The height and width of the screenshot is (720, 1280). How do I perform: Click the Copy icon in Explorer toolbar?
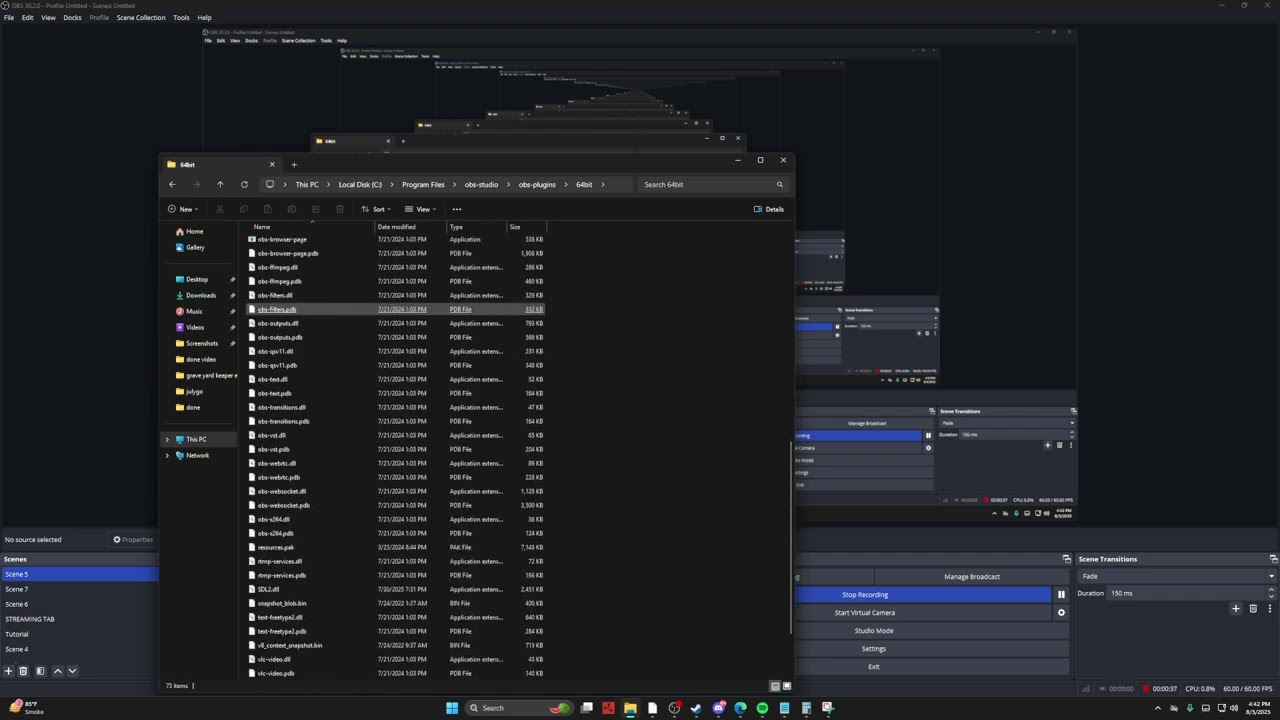(x=243, y=209)
